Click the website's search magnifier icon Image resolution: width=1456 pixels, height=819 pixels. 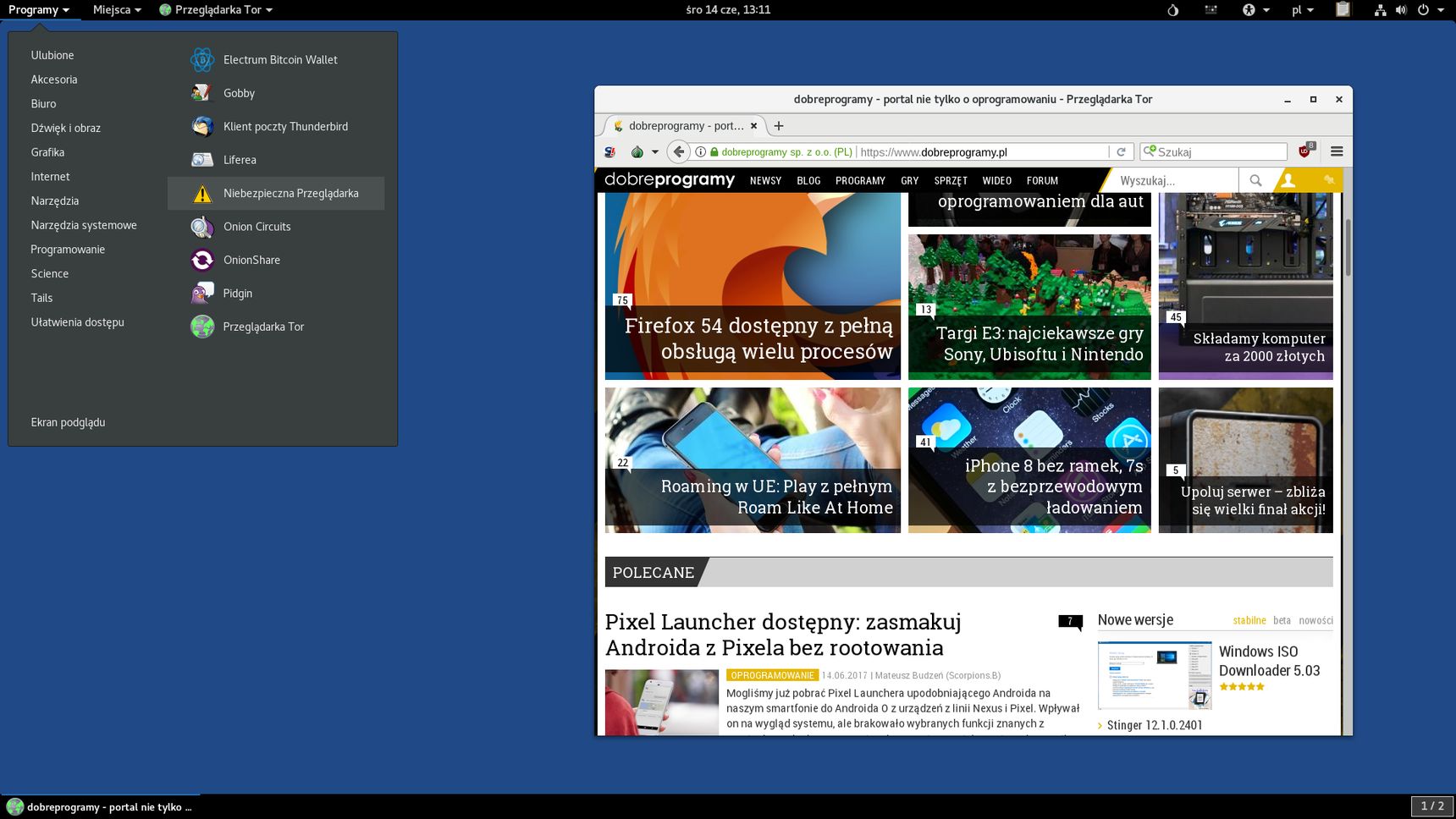(1255, 180)
